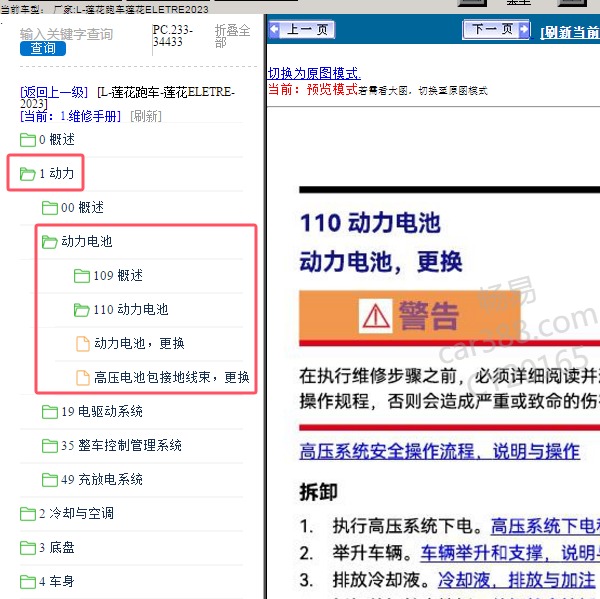600x599 pixels.
Task: Select 35 整车控制管理系统 tree label
Action: pos(121,446)
